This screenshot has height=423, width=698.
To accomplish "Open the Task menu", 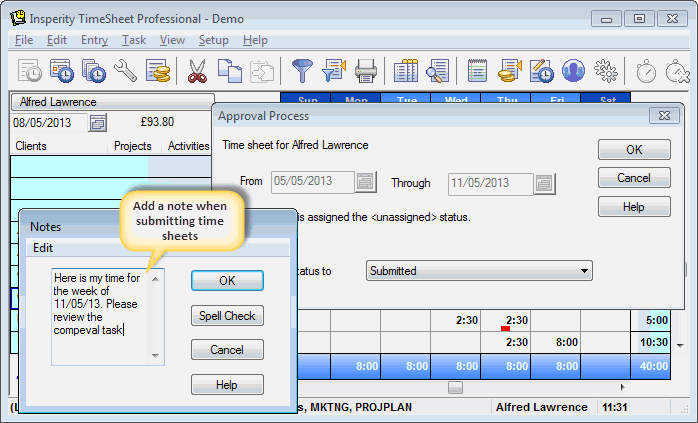I will tap(134, 40).
